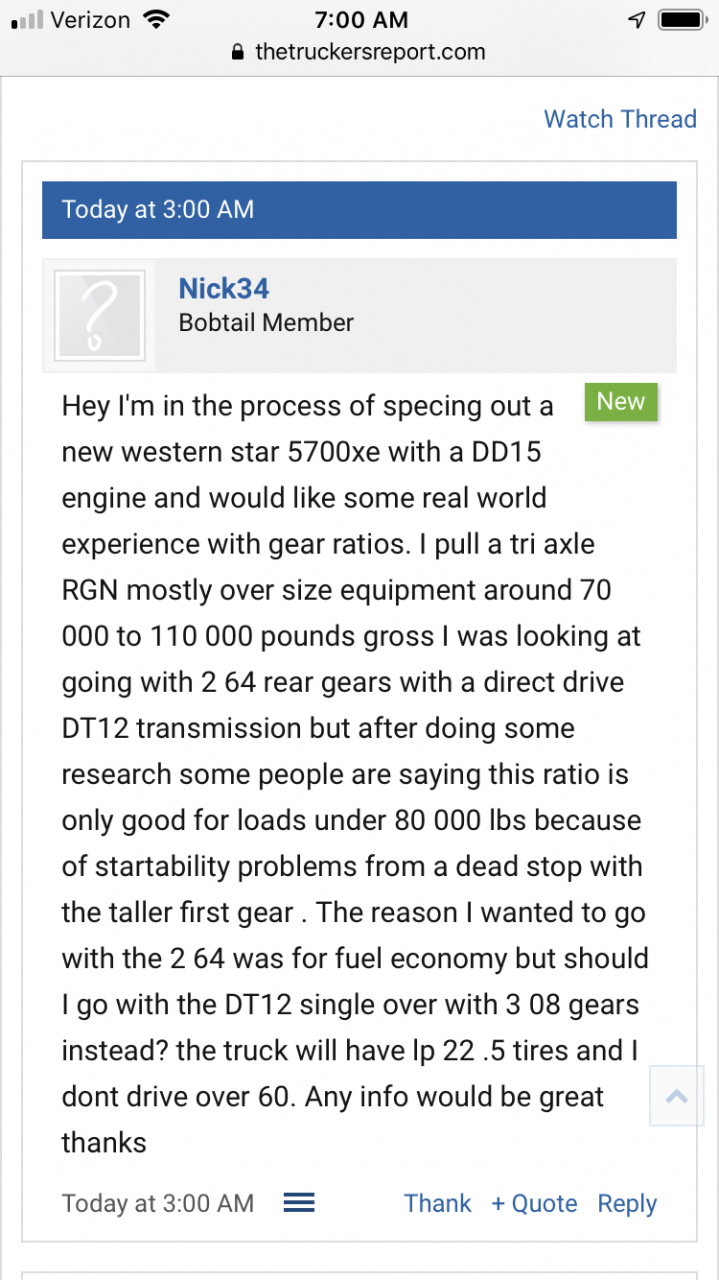Open the post timestamp permalink at bottom
Image resolution: width=719 pixels, height=1280 pixels.
pos(157,1203)
